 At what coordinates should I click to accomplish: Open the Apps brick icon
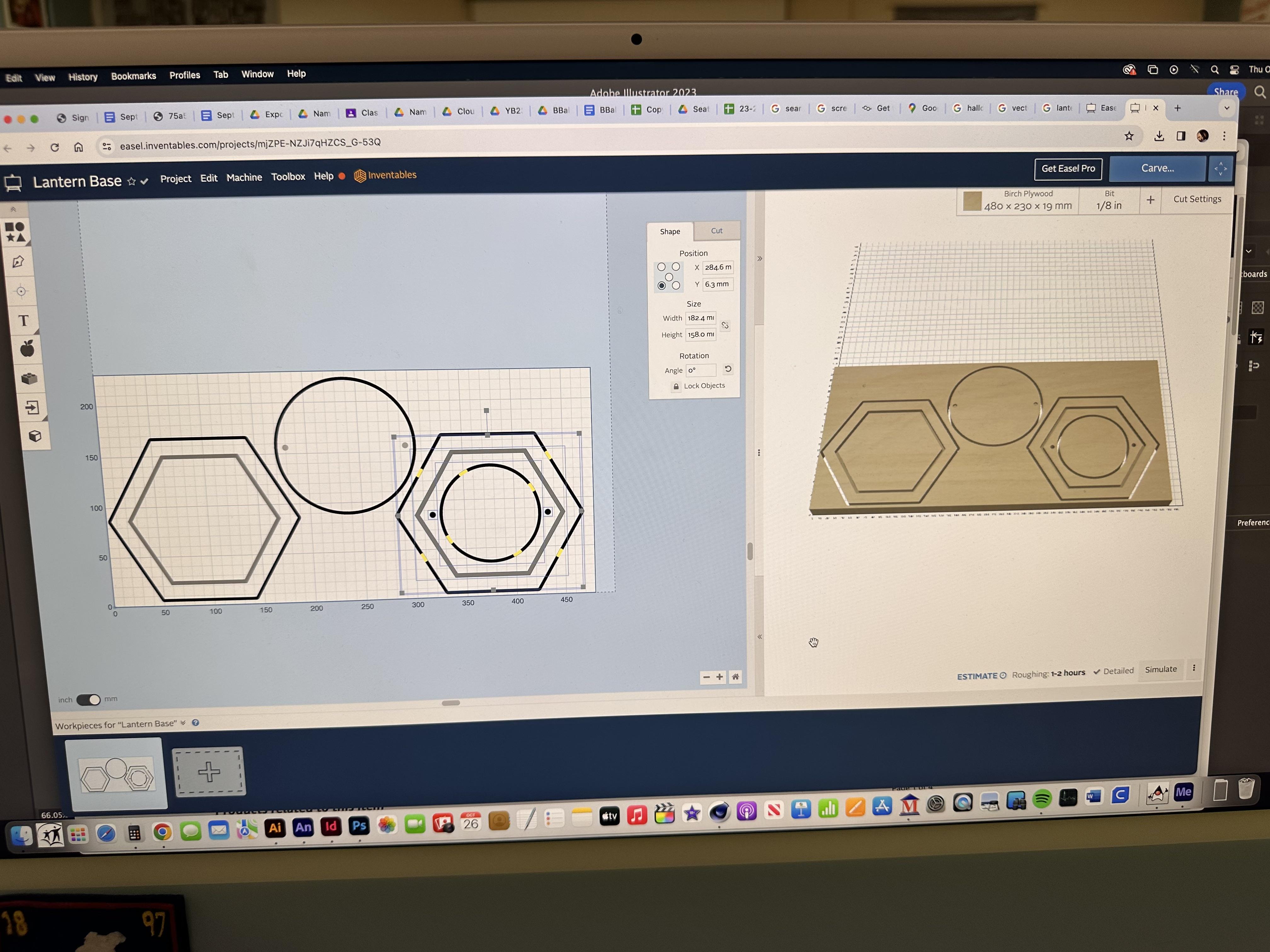point(29,379)
